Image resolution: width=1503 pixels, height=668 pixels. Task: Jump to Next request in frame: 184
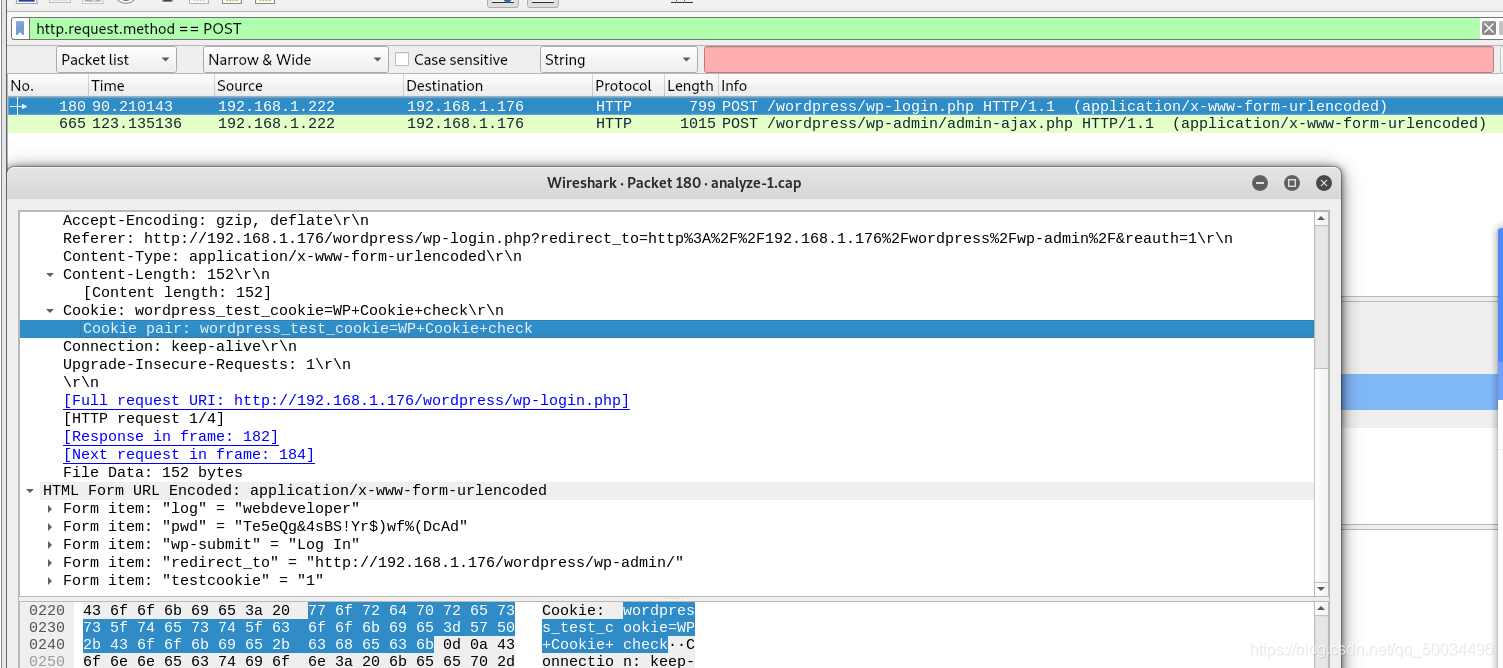[188, 455]
